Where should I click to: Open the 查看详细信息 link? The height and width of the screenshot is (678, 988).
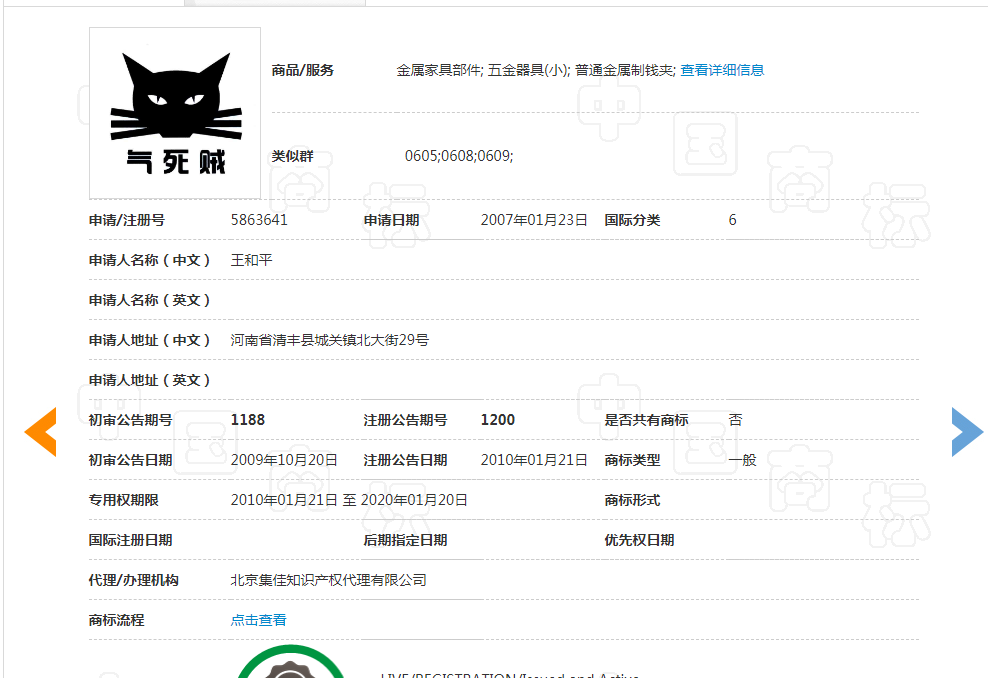(x=721, y=70)
